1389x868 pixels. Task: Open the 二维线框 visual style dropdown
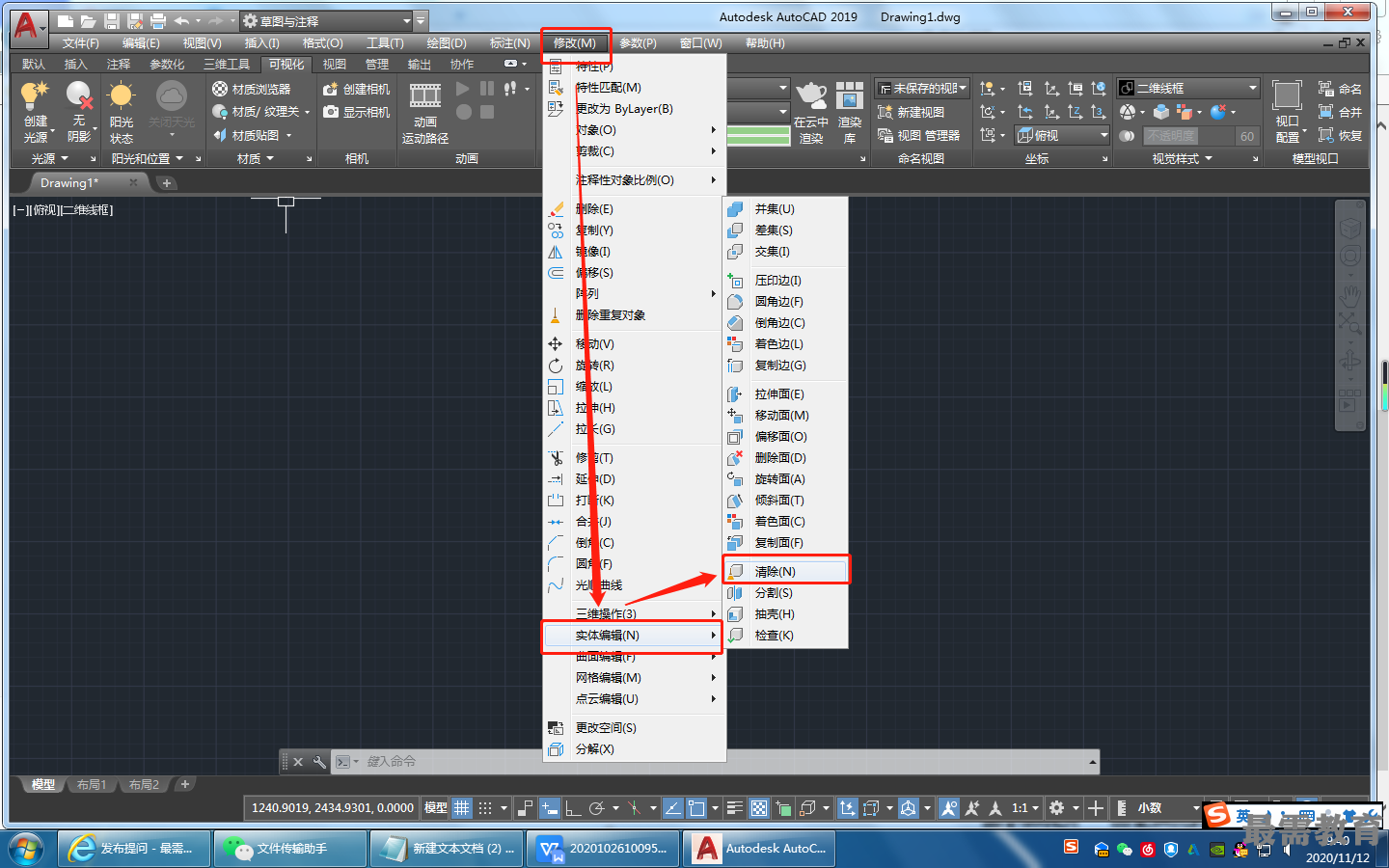(x=1188, y=88)
